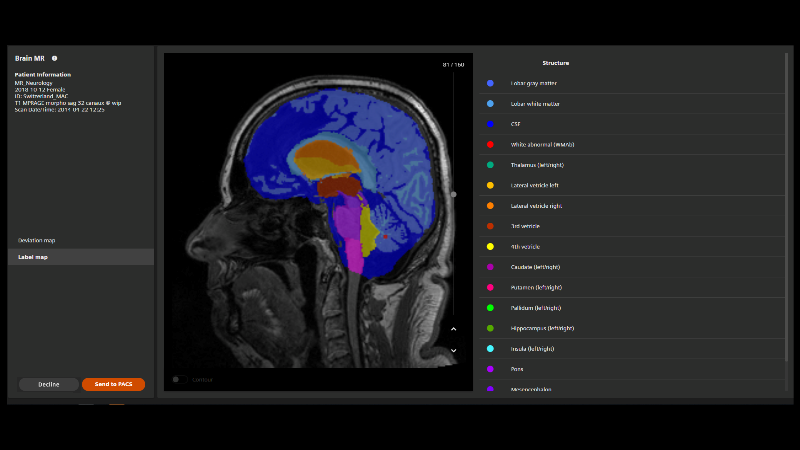800x450 pixels.
Task: Go to previous slice with up chevron
Action: [x=453, y=329]
